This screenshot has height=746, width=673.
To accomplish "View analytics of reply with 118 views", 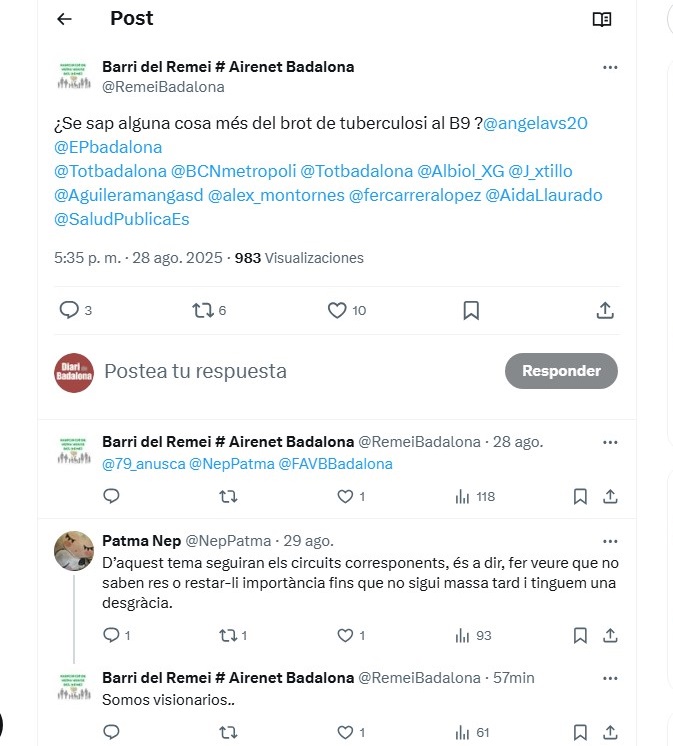I will click(x=475, y=497).
